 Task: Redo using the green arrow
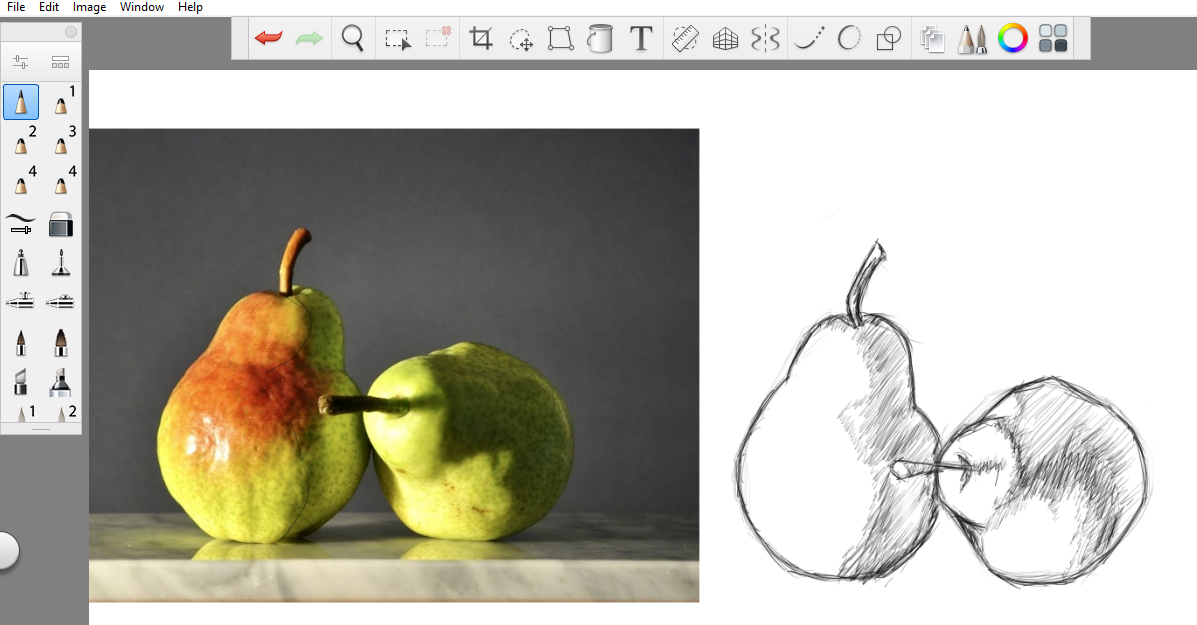[309, 37]
